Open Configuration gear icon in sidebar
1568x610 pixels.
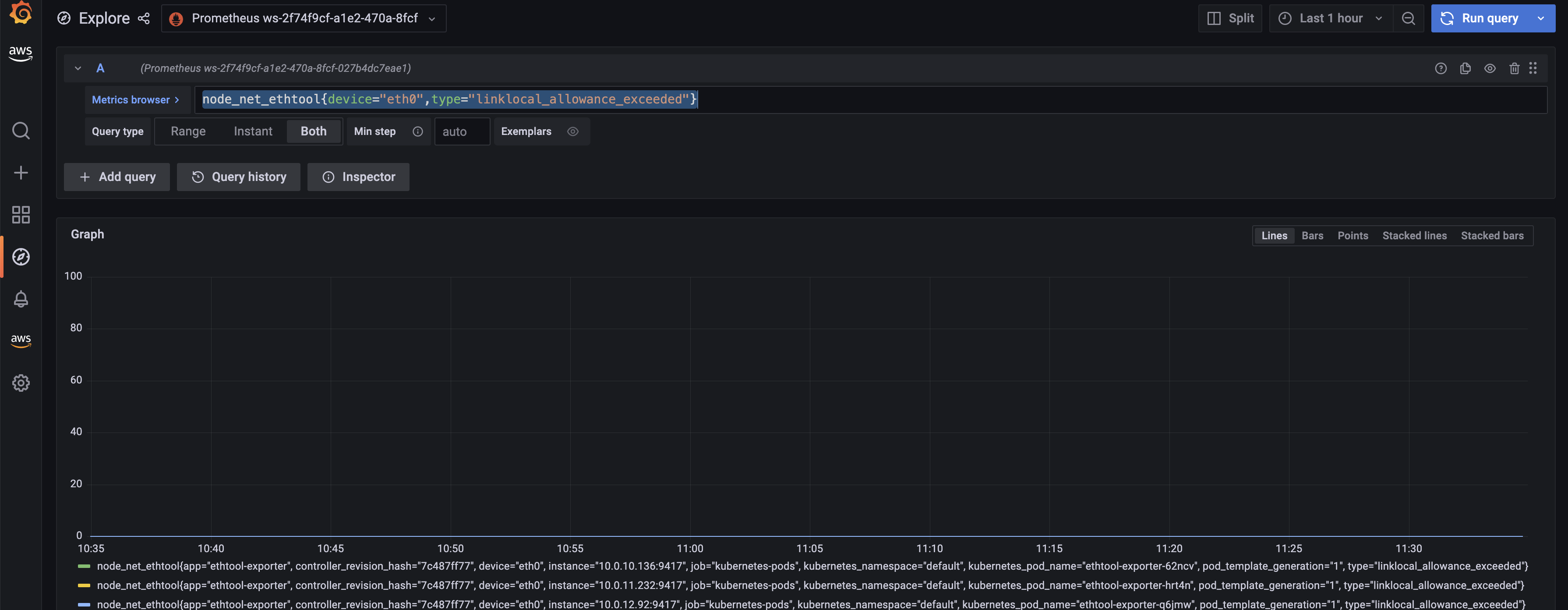(21, 383)
